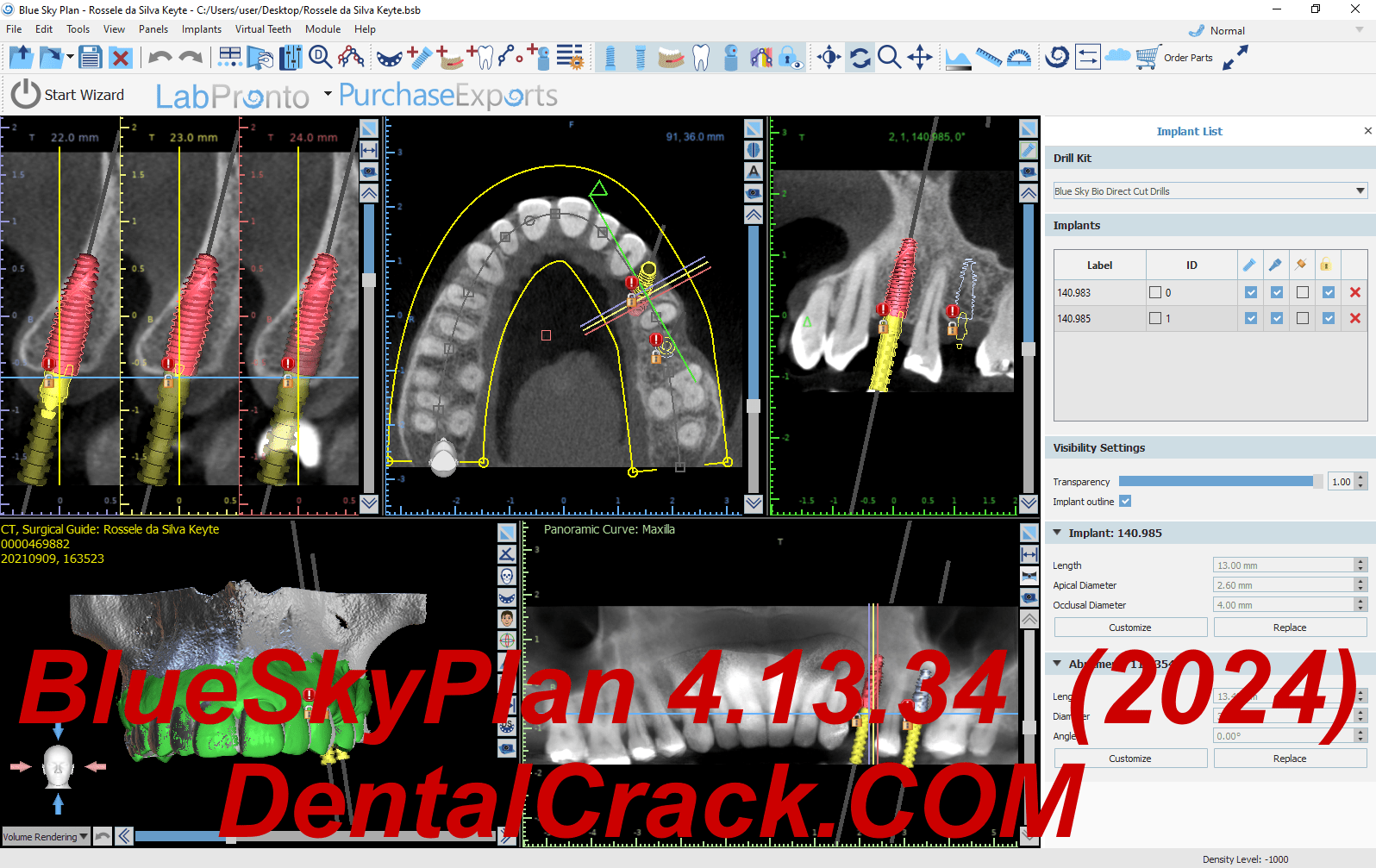Open the Volume Rendering dropdown

click(46, 836)
